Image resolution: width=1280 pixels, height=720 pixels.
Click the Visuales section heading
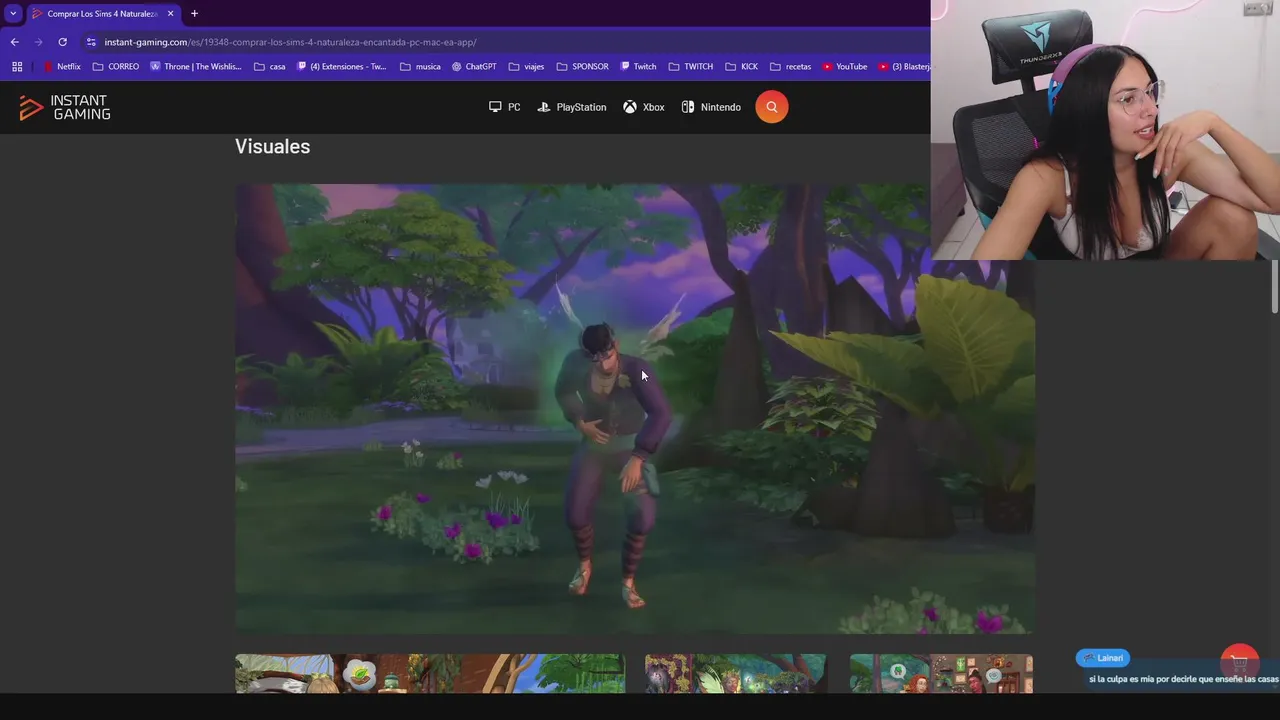[x=272, y=146]
